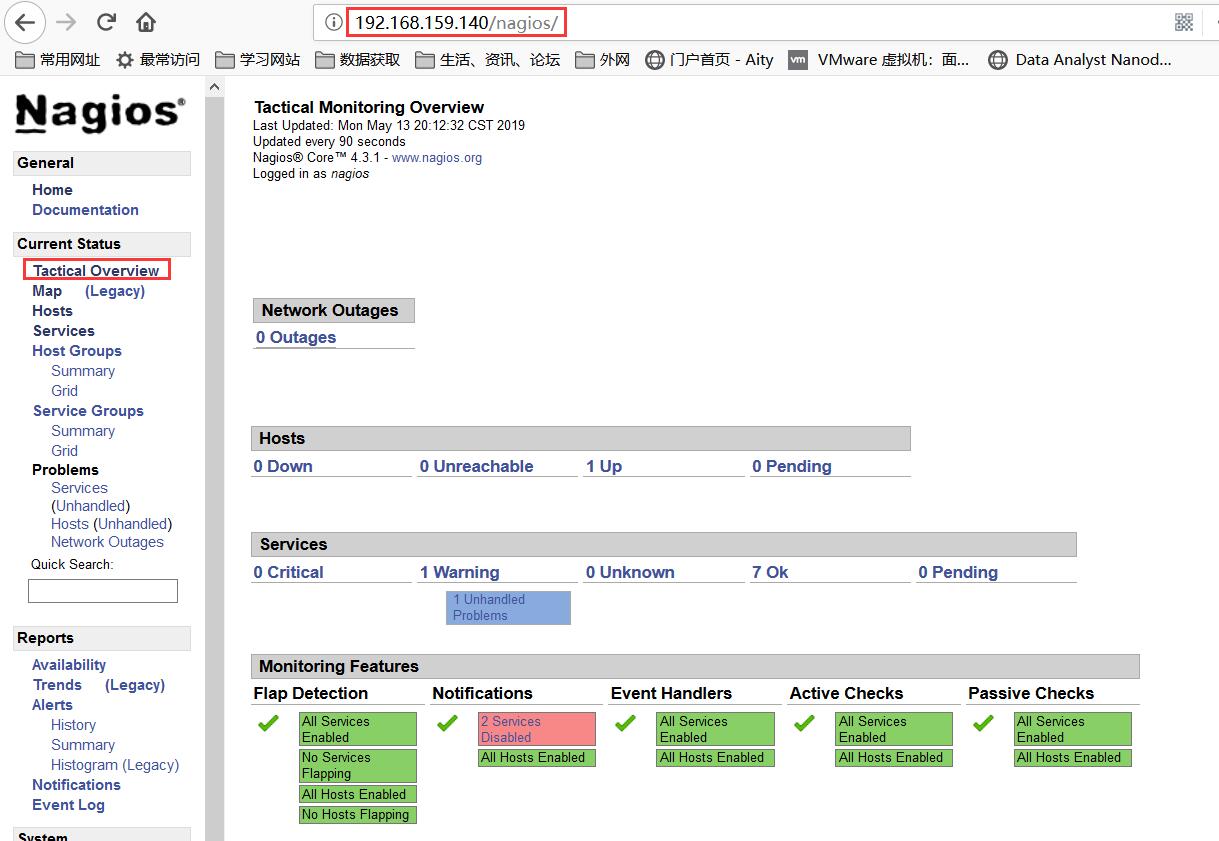
Task: Open the Map (Legacy) link
Action: (x=115, y=291)
